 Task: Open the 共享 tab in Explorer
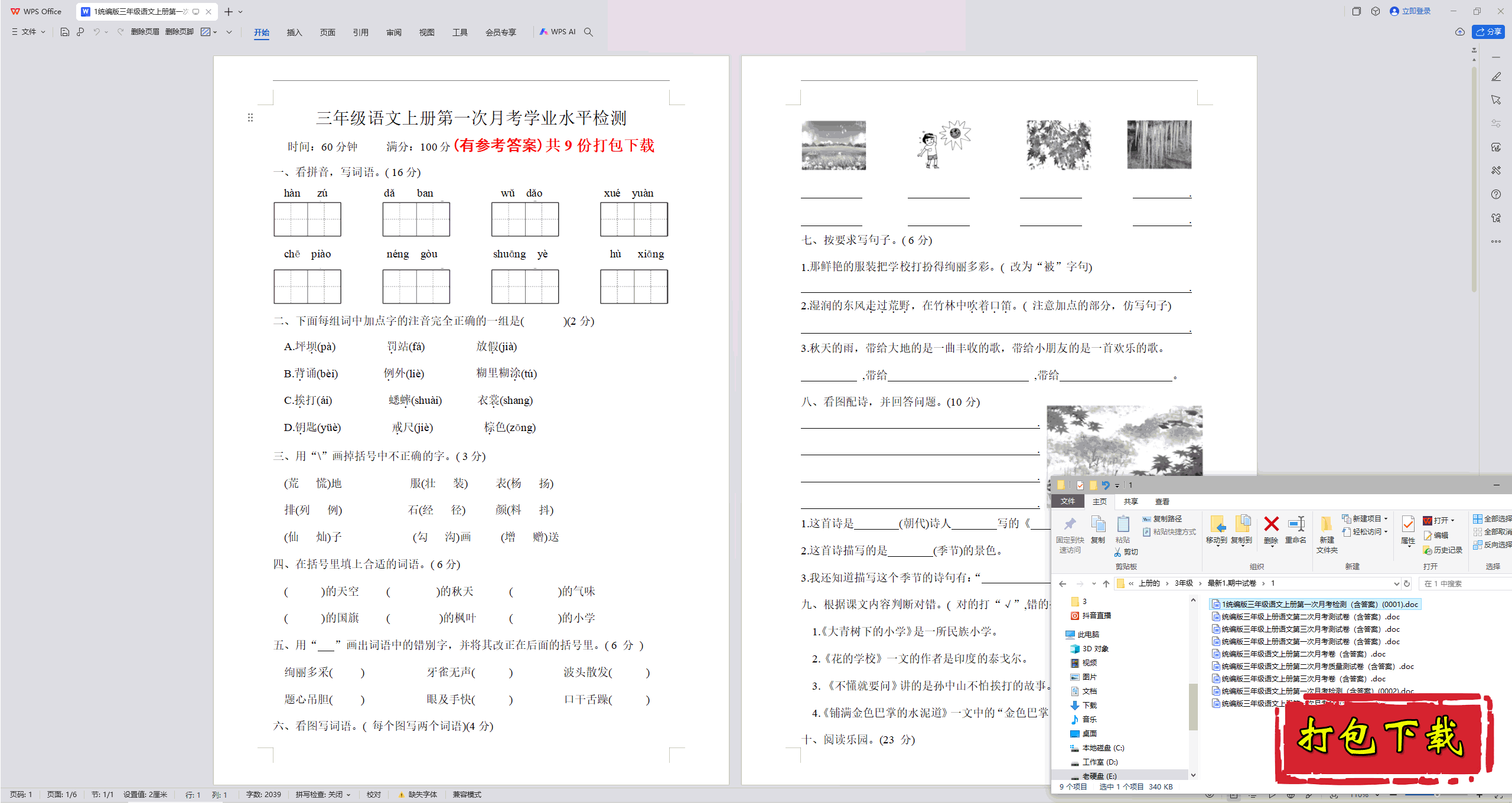[1130, 501]
